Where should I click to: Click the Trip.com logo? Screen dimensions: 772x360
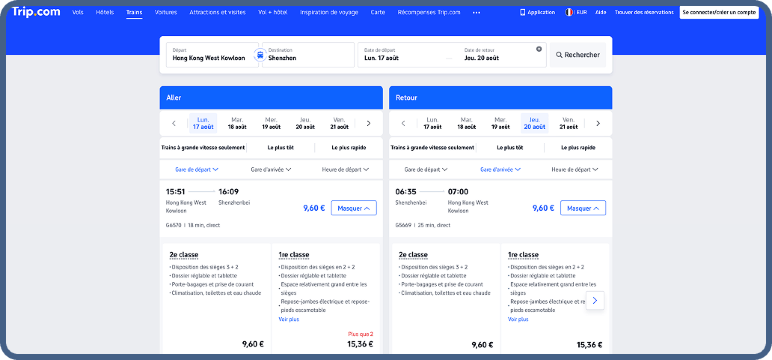[36, 12]
